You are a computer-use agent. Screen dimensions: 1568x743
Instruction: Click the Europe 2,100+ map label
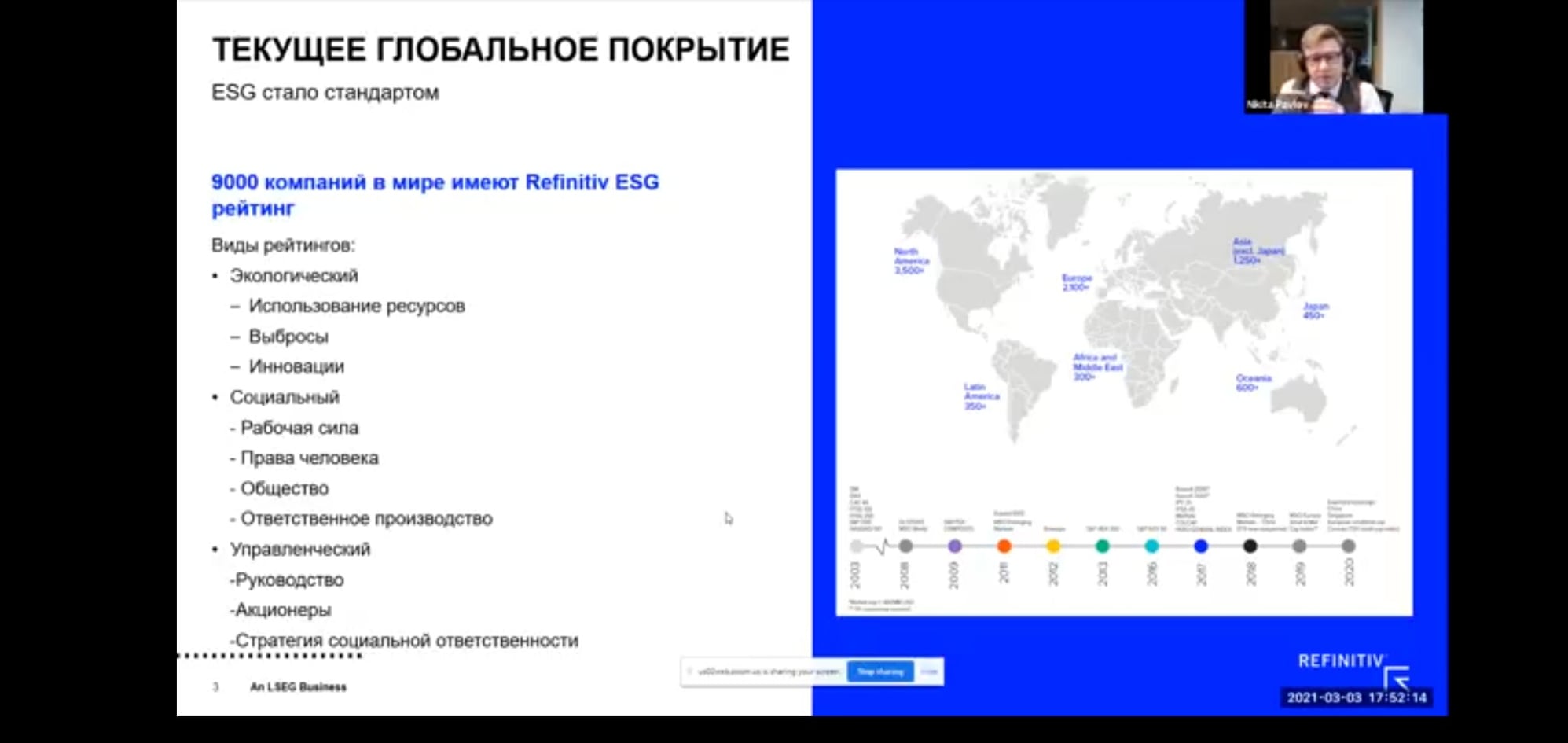1077,283
